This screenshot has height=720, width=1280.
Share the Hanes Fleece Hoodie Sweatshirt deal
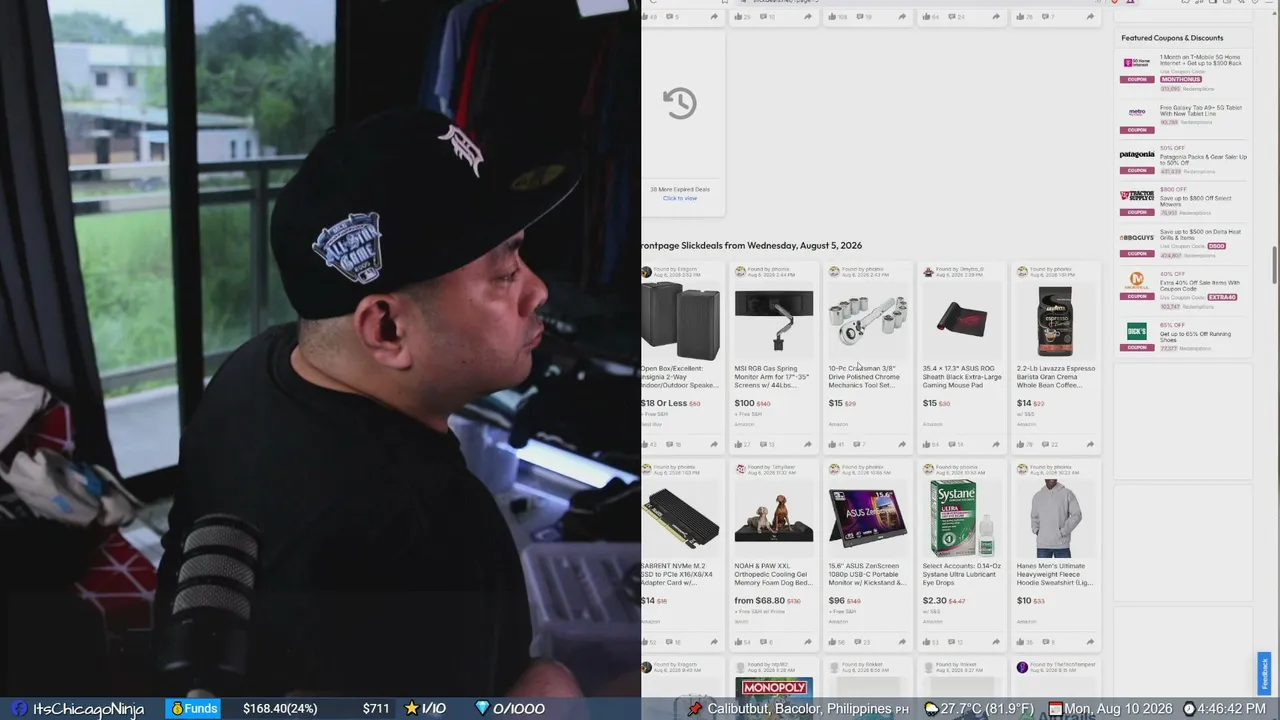coord(1090,642)
